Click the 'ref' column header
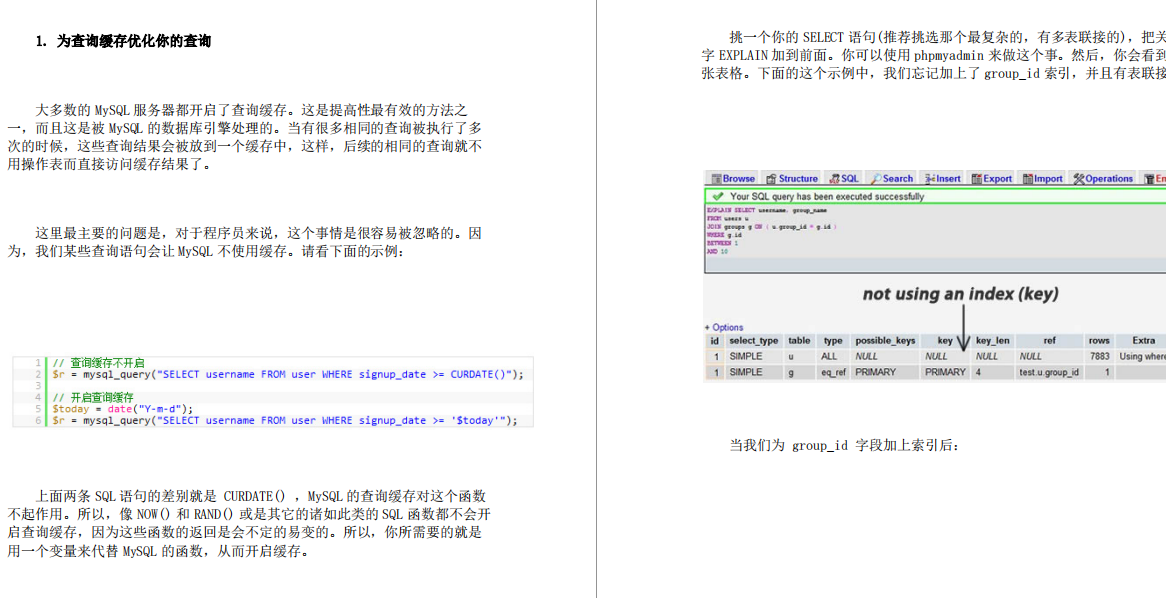1166x598 pixels. (1049, 341)
